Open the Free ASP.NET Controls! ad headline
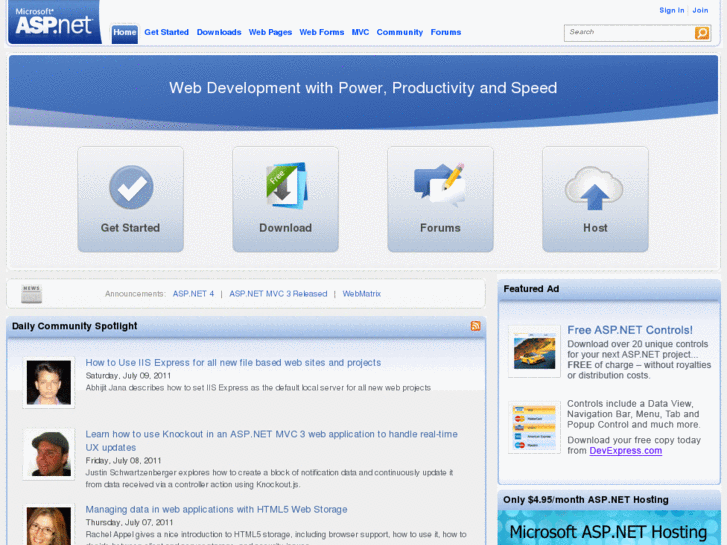727x545 pixels. [630, 330]
